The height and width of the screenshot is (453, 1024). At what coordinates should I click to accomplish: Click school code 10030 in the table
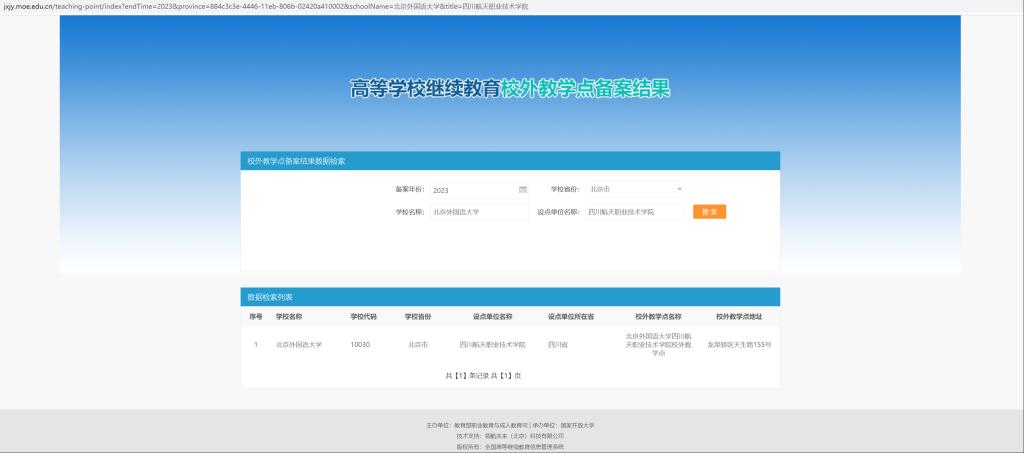click(x=360, y=345)
